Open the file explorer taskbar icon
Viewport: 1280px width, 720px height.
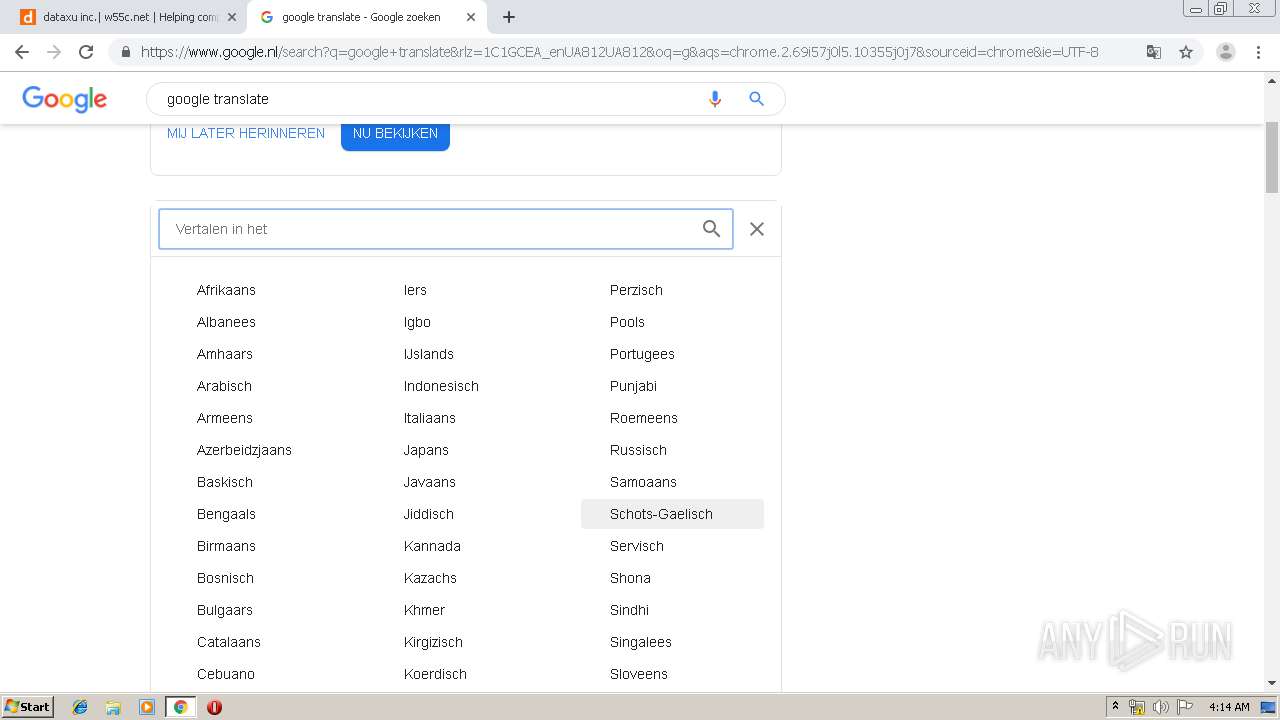tap(113, 707)
